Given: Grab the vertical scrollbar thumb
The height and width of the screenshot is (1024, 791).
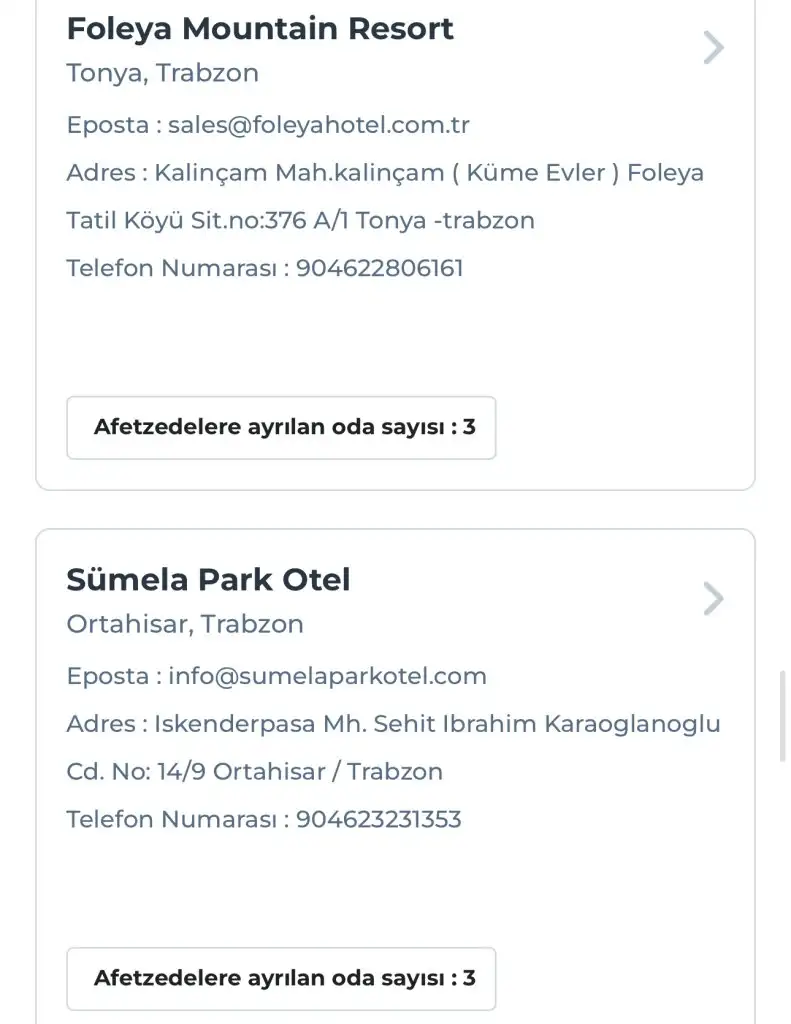Looking at the screenshot, I should [x=781, y=716].
